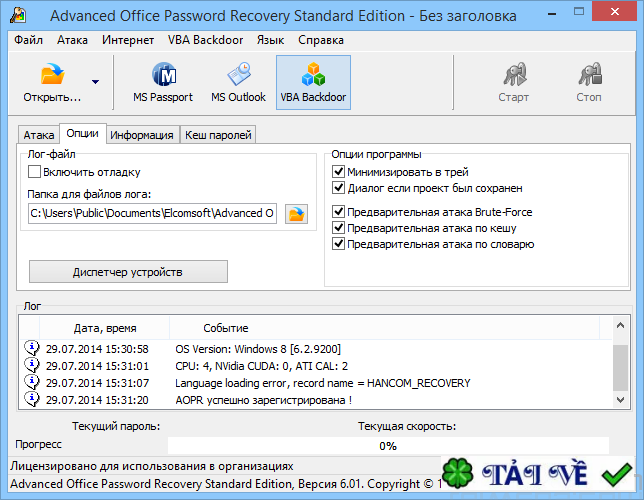
Task: Click the Старт keys icon
Action: pos(514,74)
